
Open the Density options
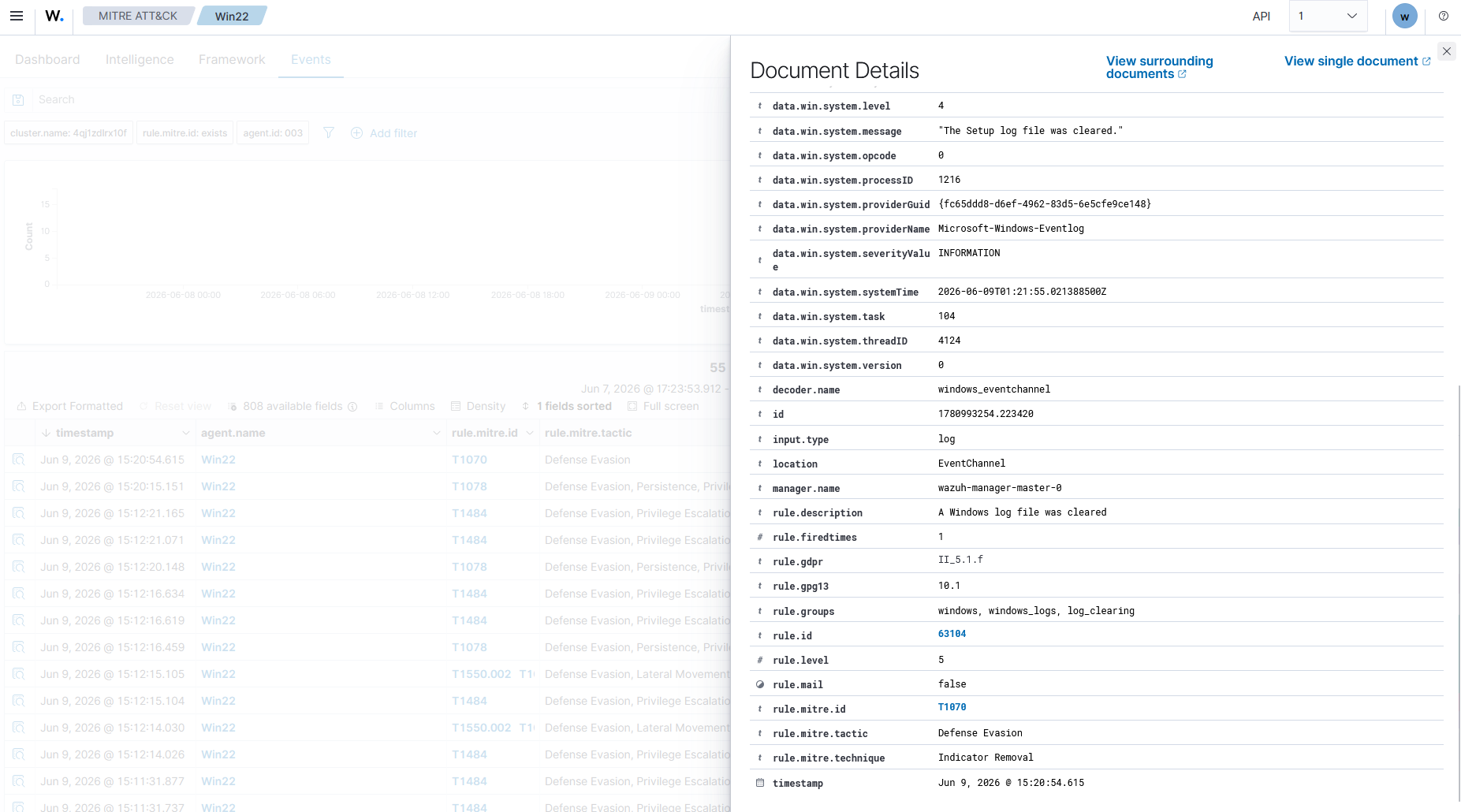(478, 406)
